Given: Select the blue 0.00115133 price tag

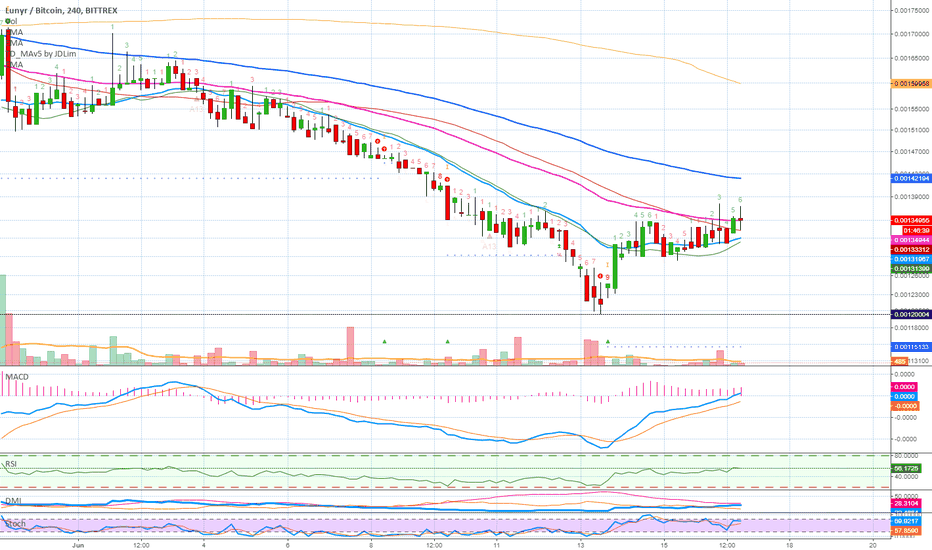Looking at the screenshot, I should point(911,347).
